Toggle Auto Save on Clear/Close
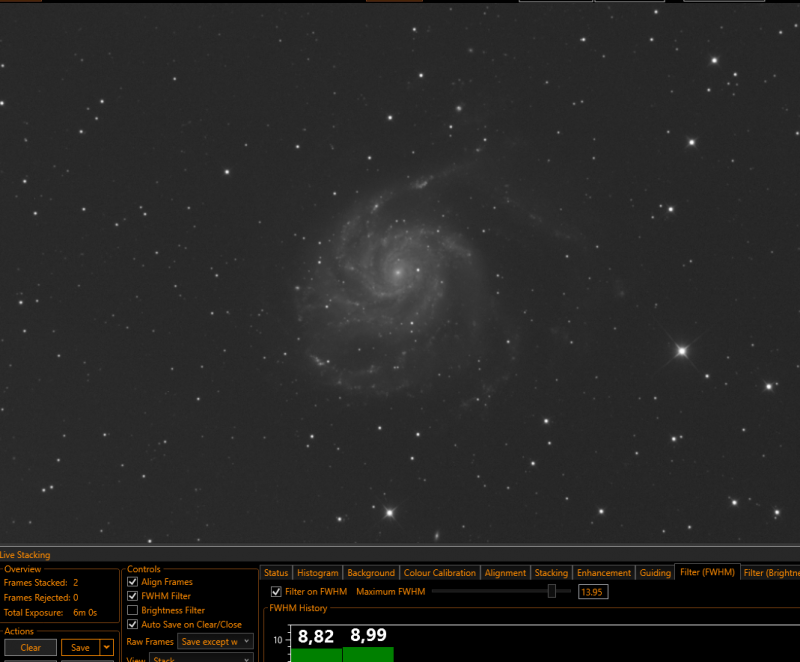Screen dimensions: 800x662 133,624
